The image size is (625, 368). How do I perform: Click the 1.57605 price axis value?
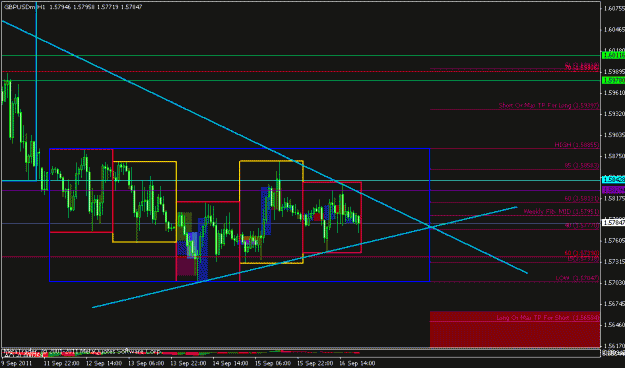click(614, 240)
